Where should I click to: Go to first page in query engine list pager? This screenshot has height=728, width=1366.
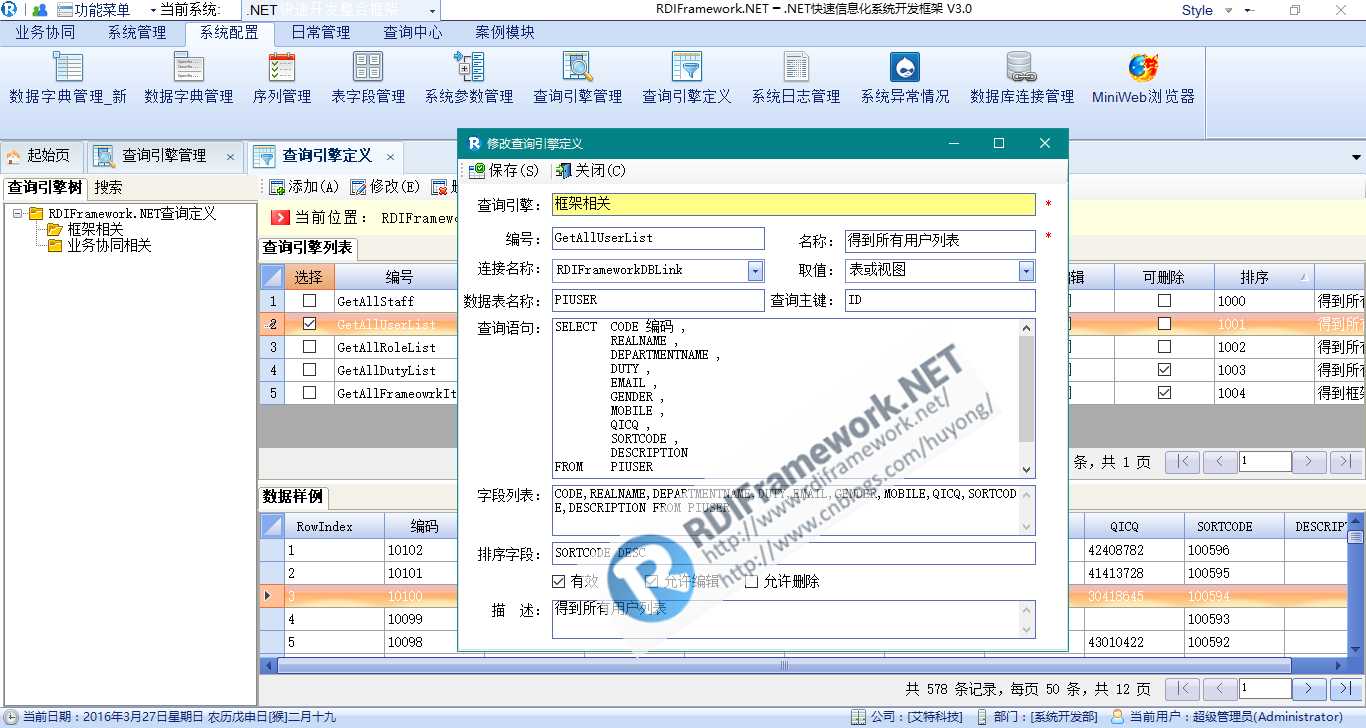click(1183, 462)
